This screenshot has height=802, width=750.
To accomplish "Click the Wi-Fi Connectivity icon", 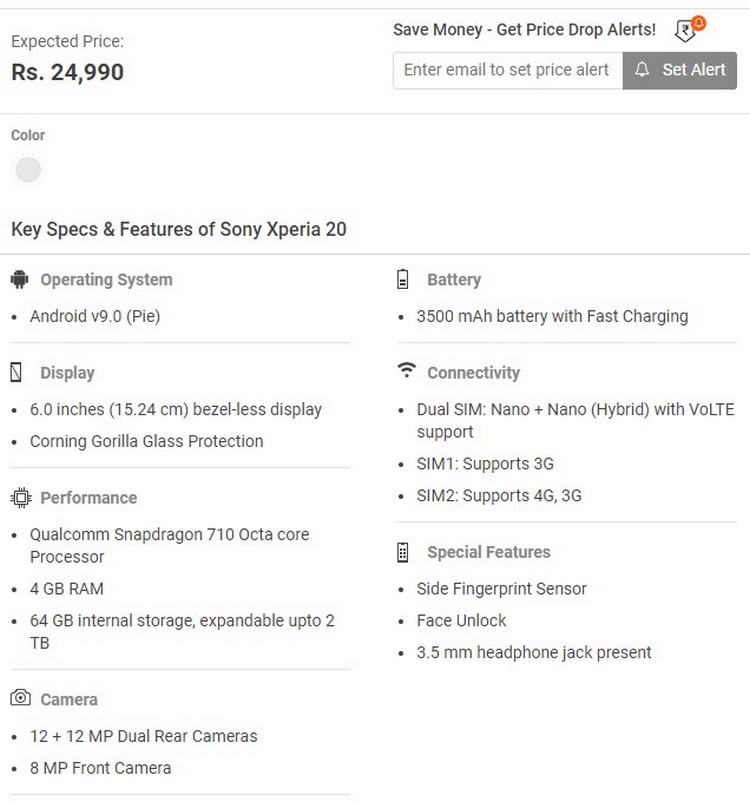I will pyautogui.click(x=407, y=370).
